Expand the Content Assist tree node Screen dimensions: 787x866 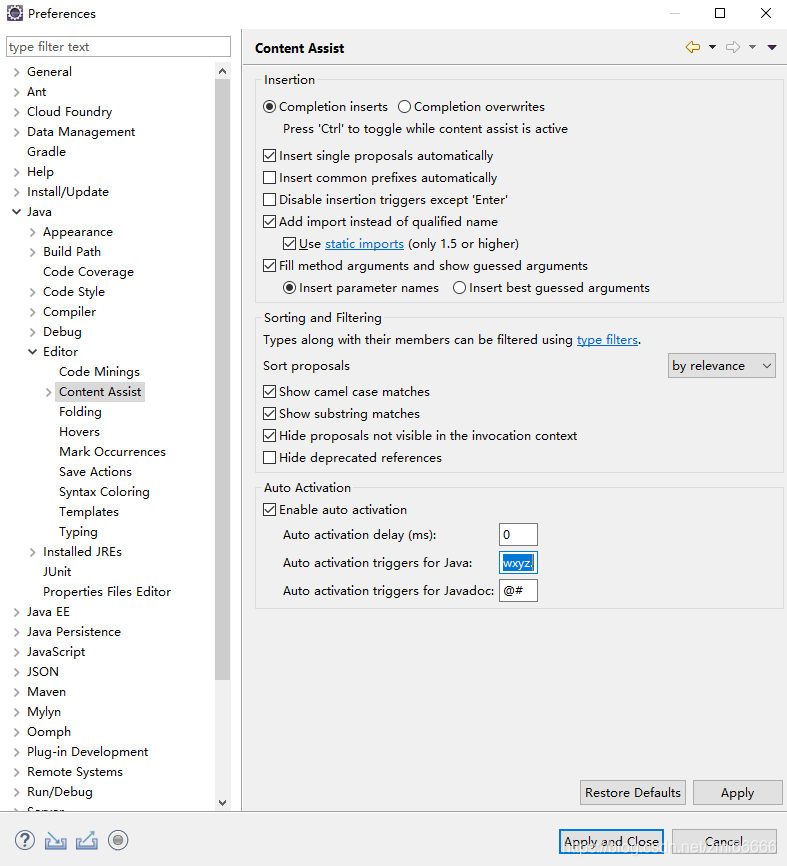point(49,392)
